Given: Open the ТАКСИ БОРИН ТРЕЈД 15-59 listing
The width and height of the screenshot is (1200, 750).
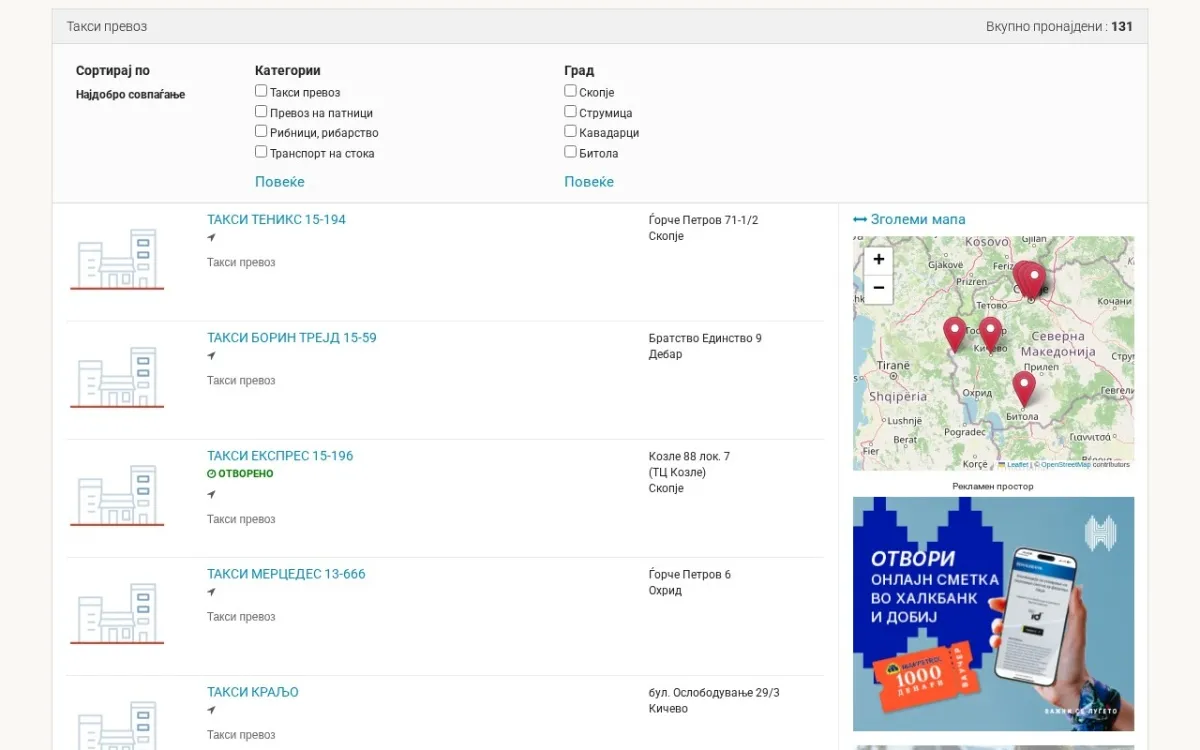Looking at the screenshot, I should [x=292, y=338].
